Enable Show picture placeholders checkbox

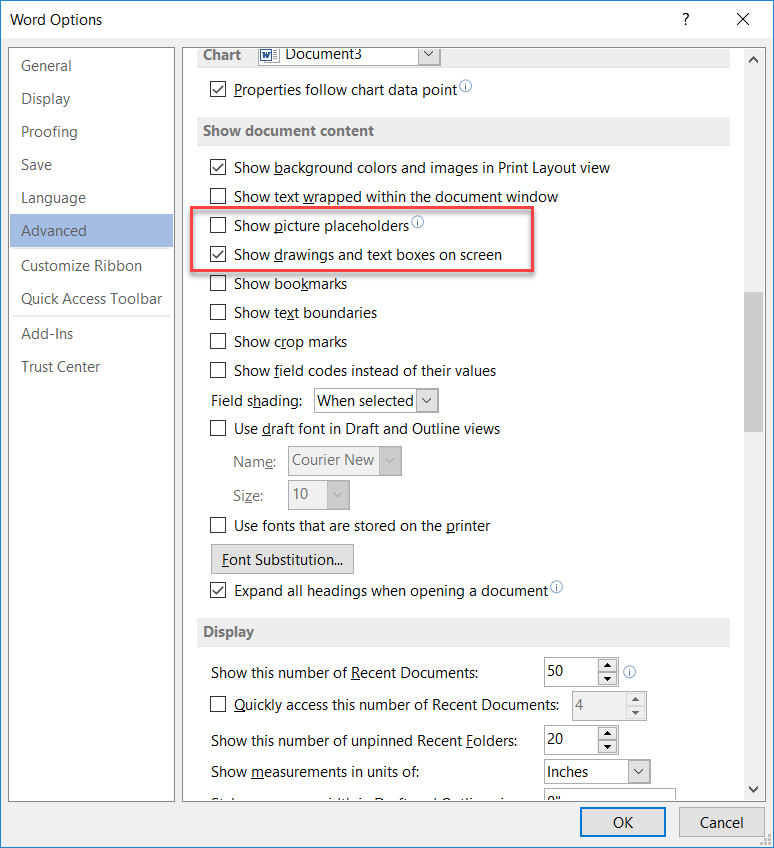click(218, 225)
